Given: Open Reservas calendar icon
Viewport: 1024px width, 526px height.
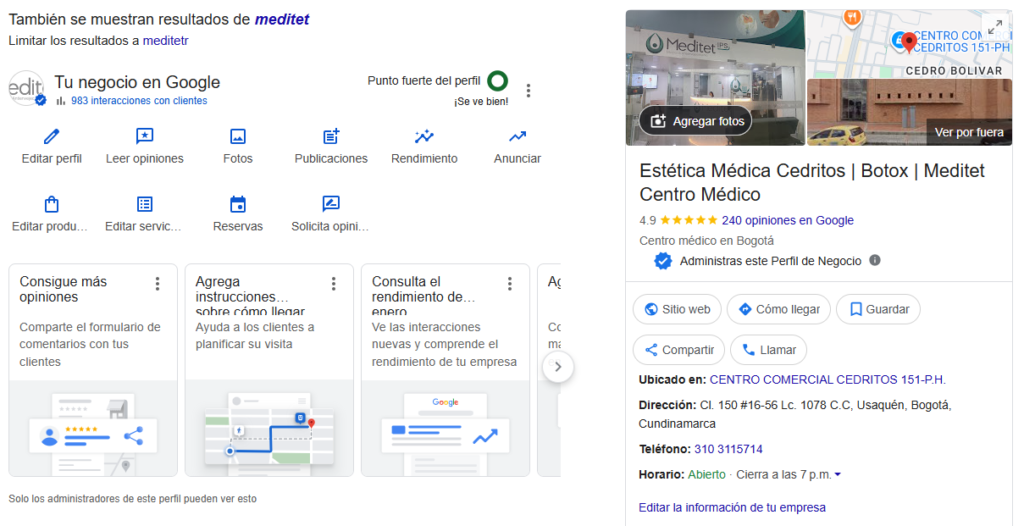Looking at the screenshot, I should coord(238,205).
